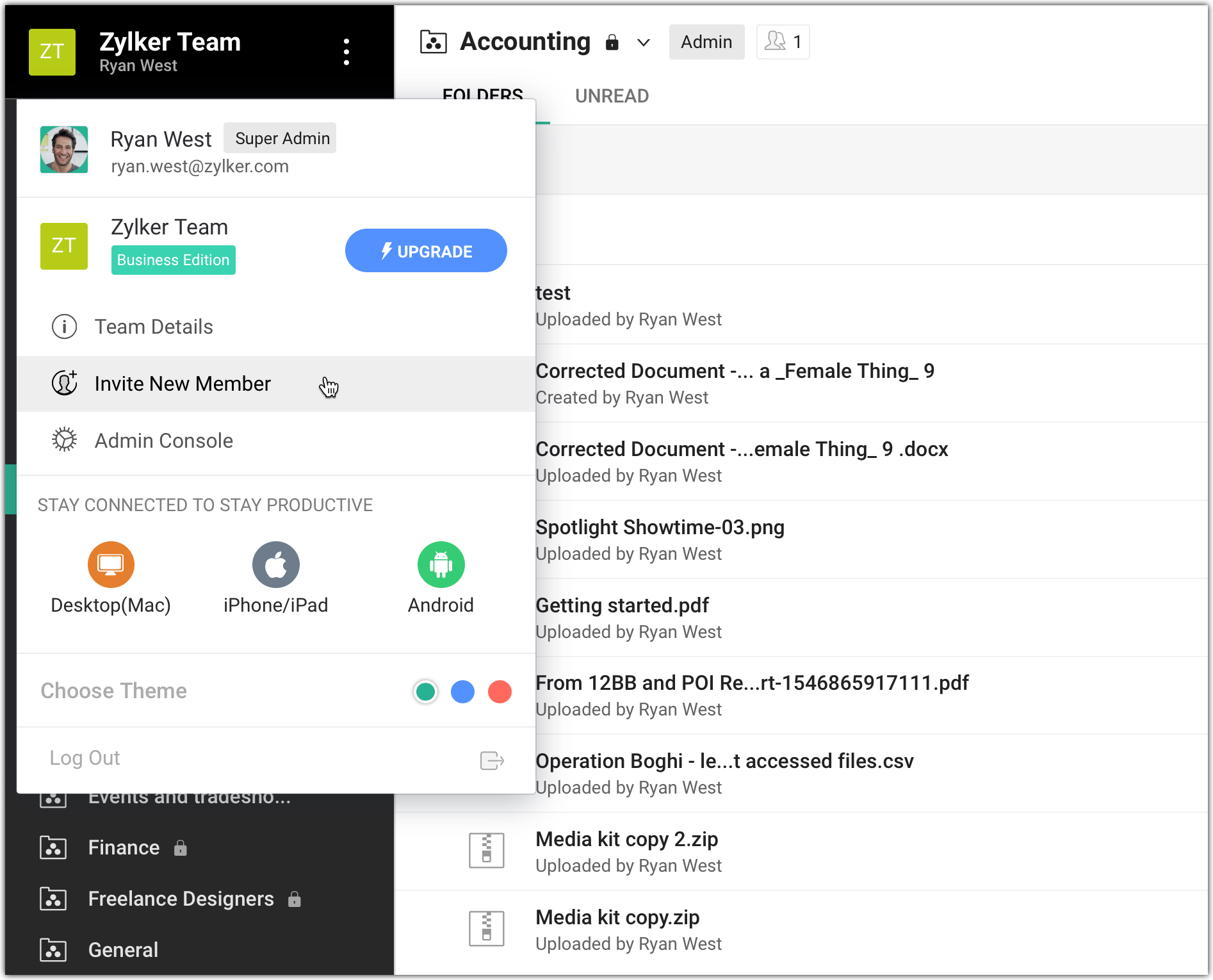This screenshot has height=980, width=1213.
Task: Click the Zylker Team title in header
Action: click(170, 42)
